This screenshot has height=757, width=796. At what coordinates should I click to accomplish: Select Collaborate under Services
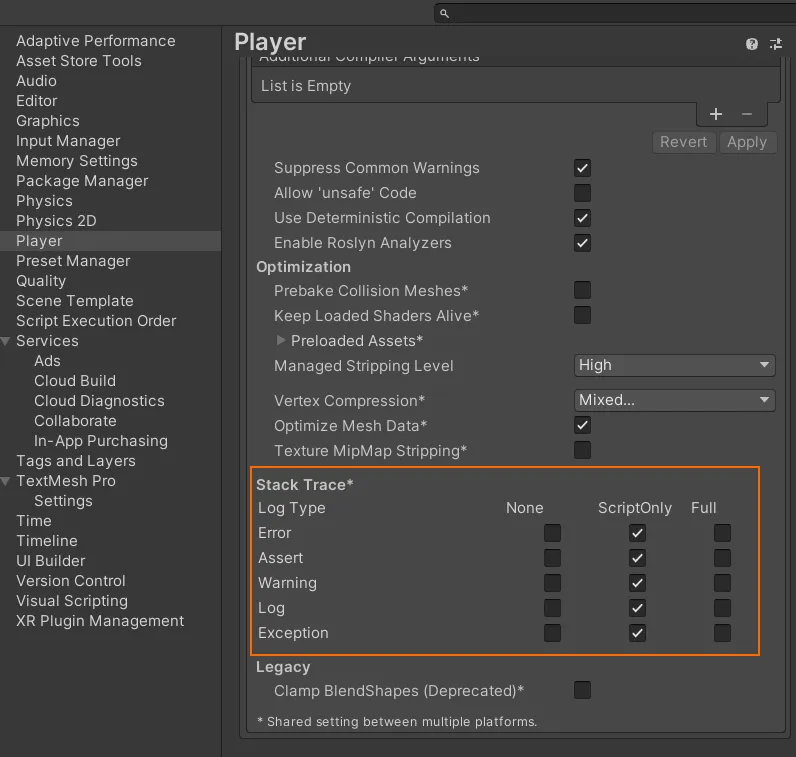click(75, 421)
